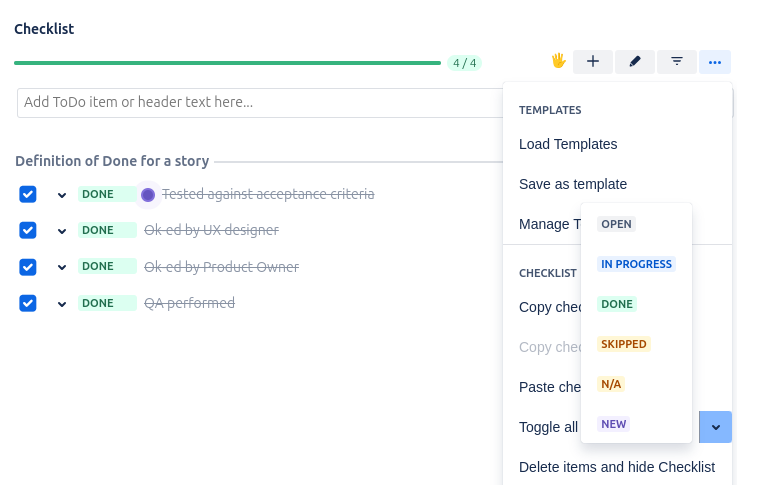Click the plus add item icon
Image resolution: width=759 pixels, height=485 pixels.
click(592, 62)
